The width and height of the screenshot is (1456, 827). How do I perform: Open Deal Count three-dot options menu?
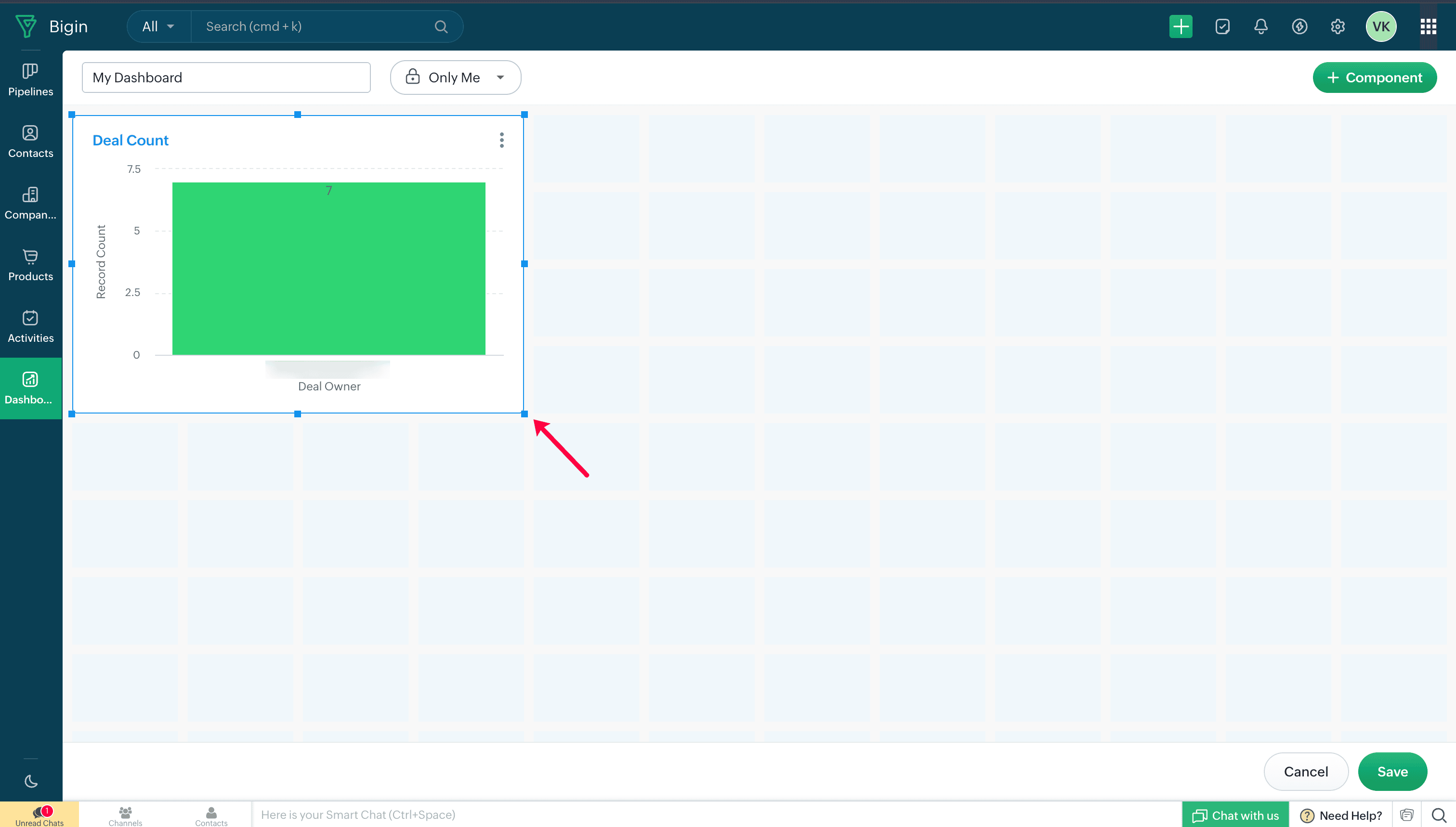[501, 140]
